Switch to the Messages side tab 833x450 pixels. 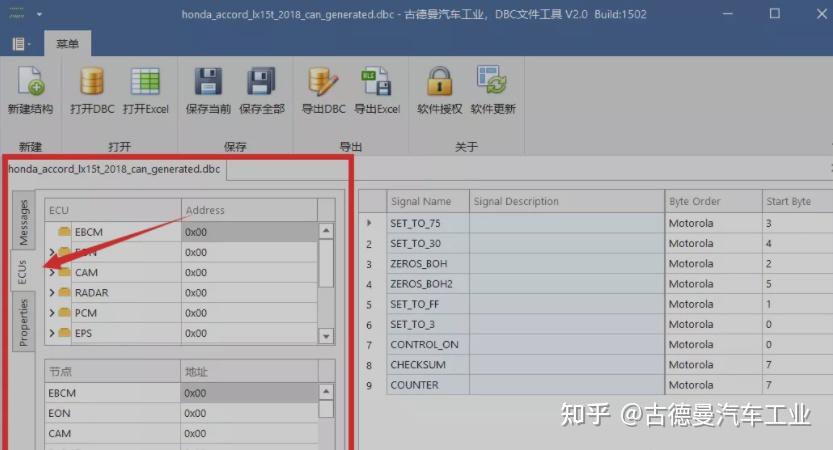point(23,222)
